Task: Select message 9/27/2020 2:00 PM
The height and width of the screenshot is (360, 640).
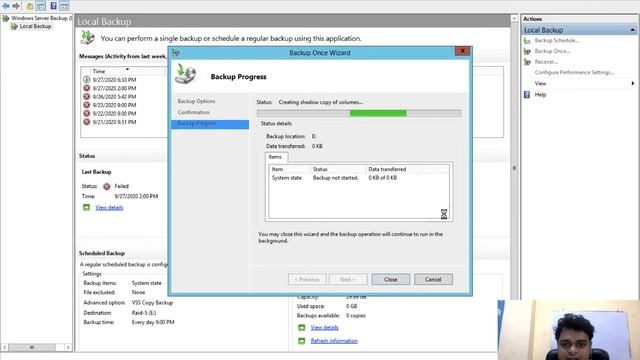Action: [114, 88]
